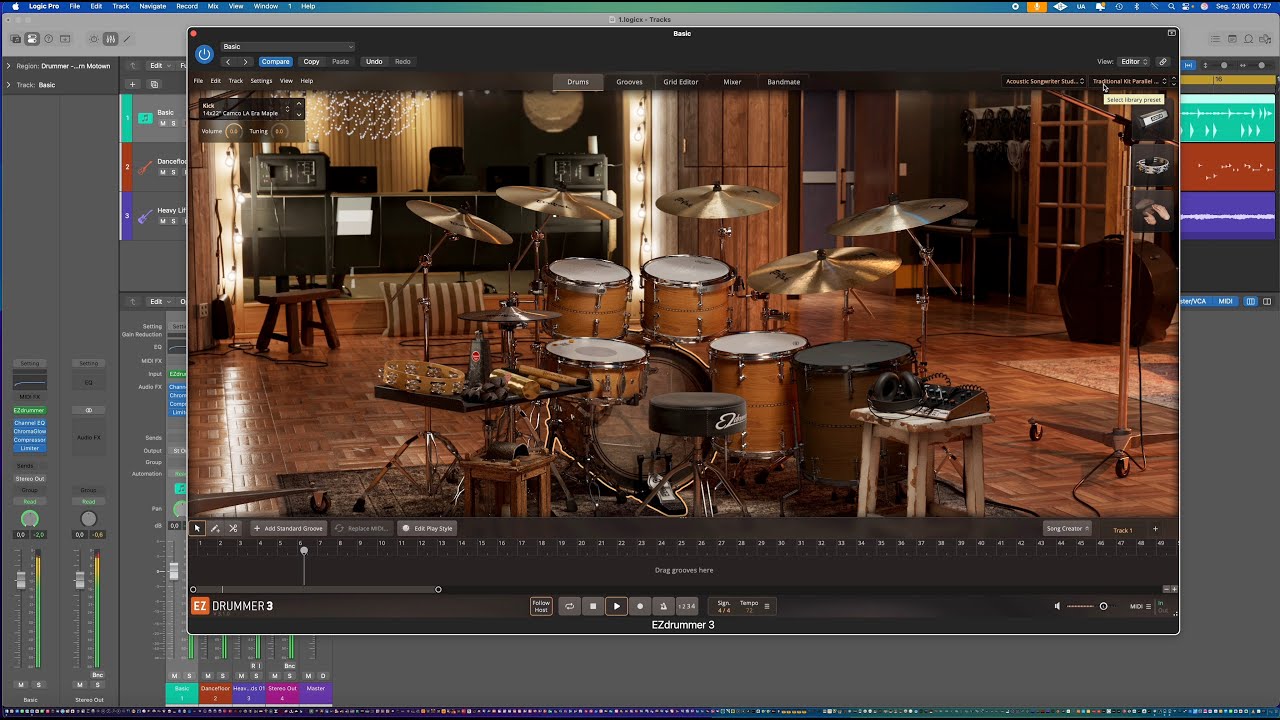Click the EZdrummer play button
Screen dimensions: 1280x720
pos(617,606)
